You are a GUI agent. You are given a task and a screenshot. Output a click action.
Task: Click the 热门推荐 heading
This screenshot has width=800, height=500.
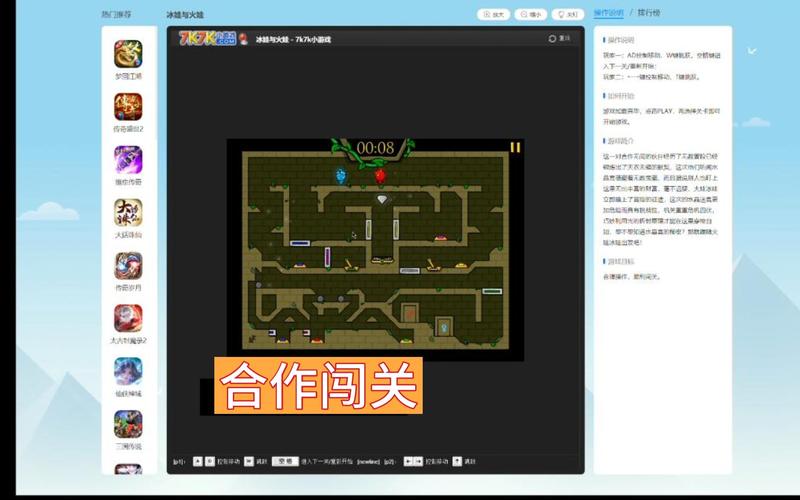116,15
